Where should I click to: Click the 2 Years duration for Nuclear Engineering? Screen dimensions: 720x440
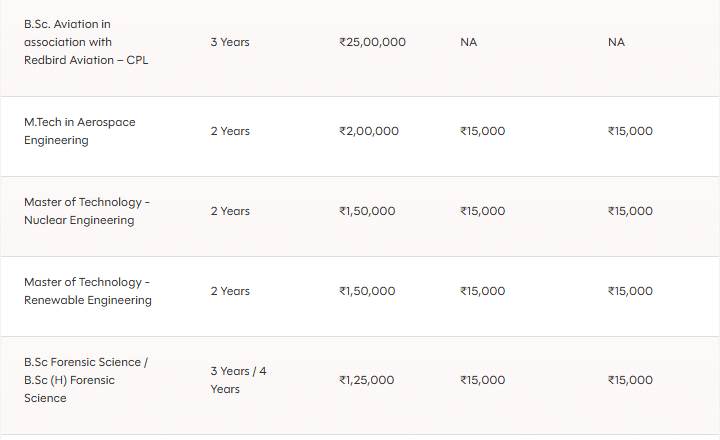pos(230,211)
